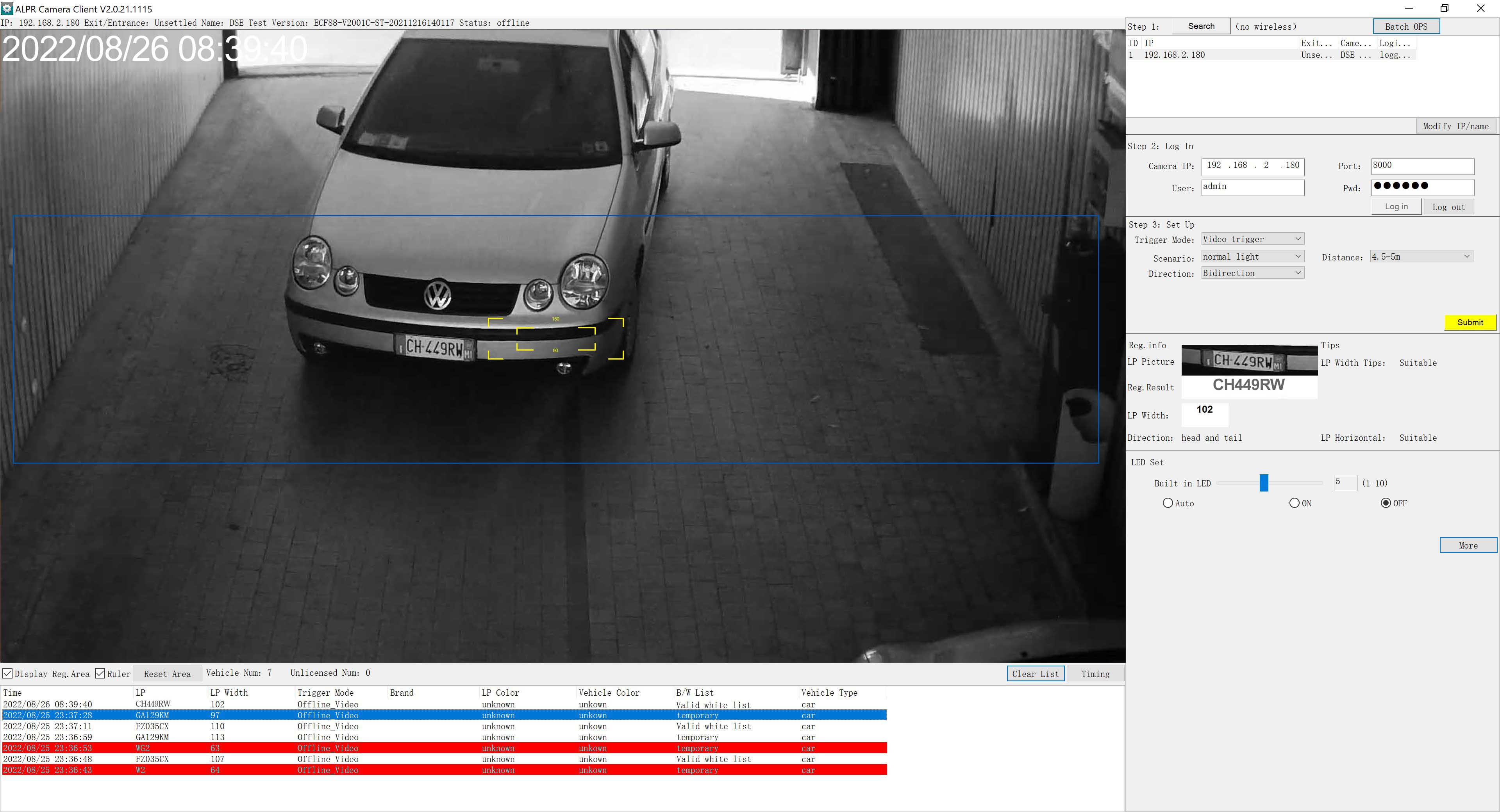This screenshot has width=1500, height=812.
Task: Expand the Direction dropdown
Action: point(1252,273)
